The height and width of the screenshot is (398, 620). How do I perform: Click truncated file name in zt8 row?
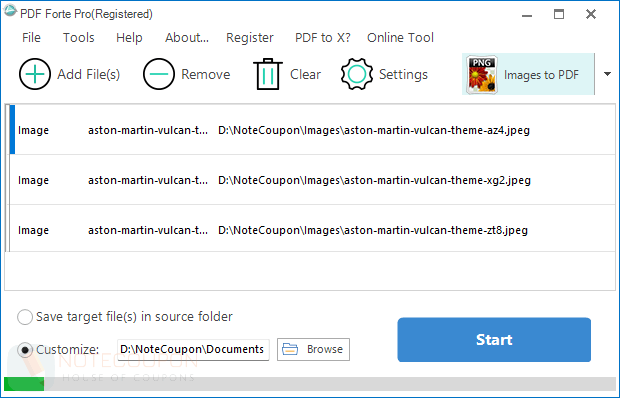(148, 230)
